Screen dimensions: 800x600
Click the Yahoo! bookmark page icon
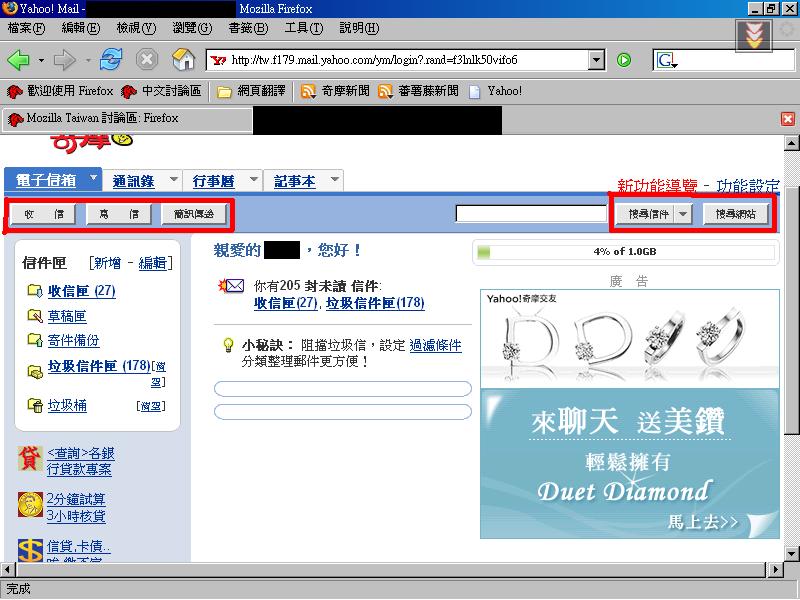pyautogui.click(x=474, y=92)
